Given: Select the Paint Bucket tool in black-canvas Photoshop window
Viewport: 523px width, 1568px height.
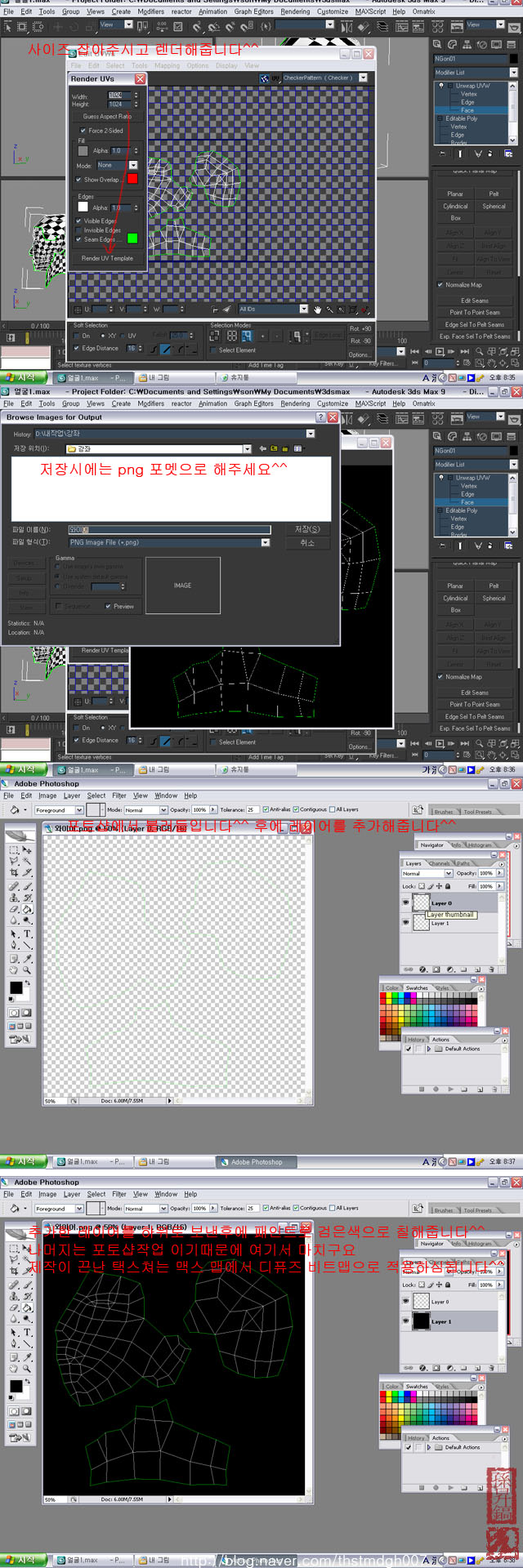Looking at the screenshot, I should [x=27, y=1307].
